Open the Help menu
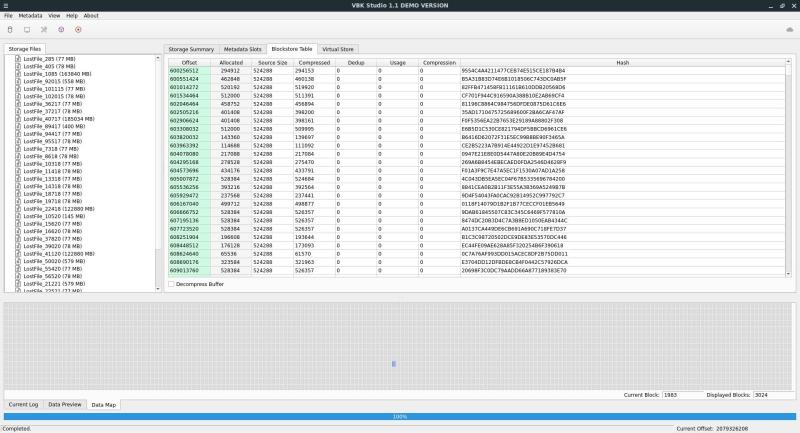The height and width of the screenshot is (433, 800). (72, 16)
